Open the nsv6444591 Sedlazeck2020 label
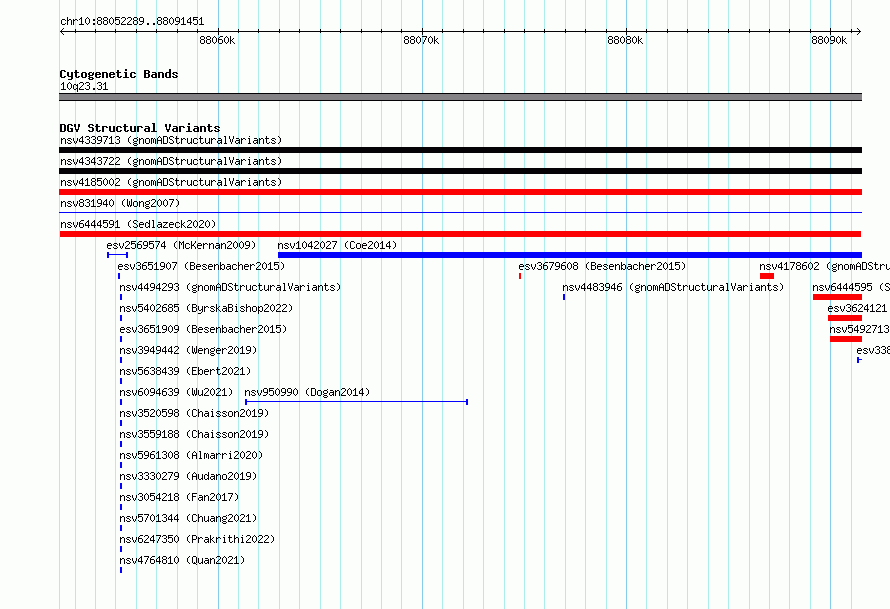Viewport: 890px width, 609px height. [x=138, y=224]
